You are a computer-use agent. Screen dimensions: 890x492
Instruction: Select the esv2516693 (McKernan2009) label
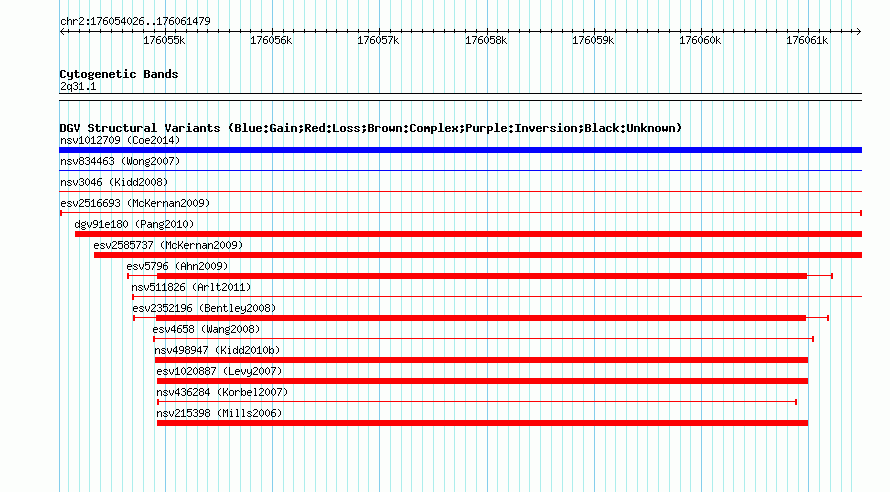pos(135,203)
